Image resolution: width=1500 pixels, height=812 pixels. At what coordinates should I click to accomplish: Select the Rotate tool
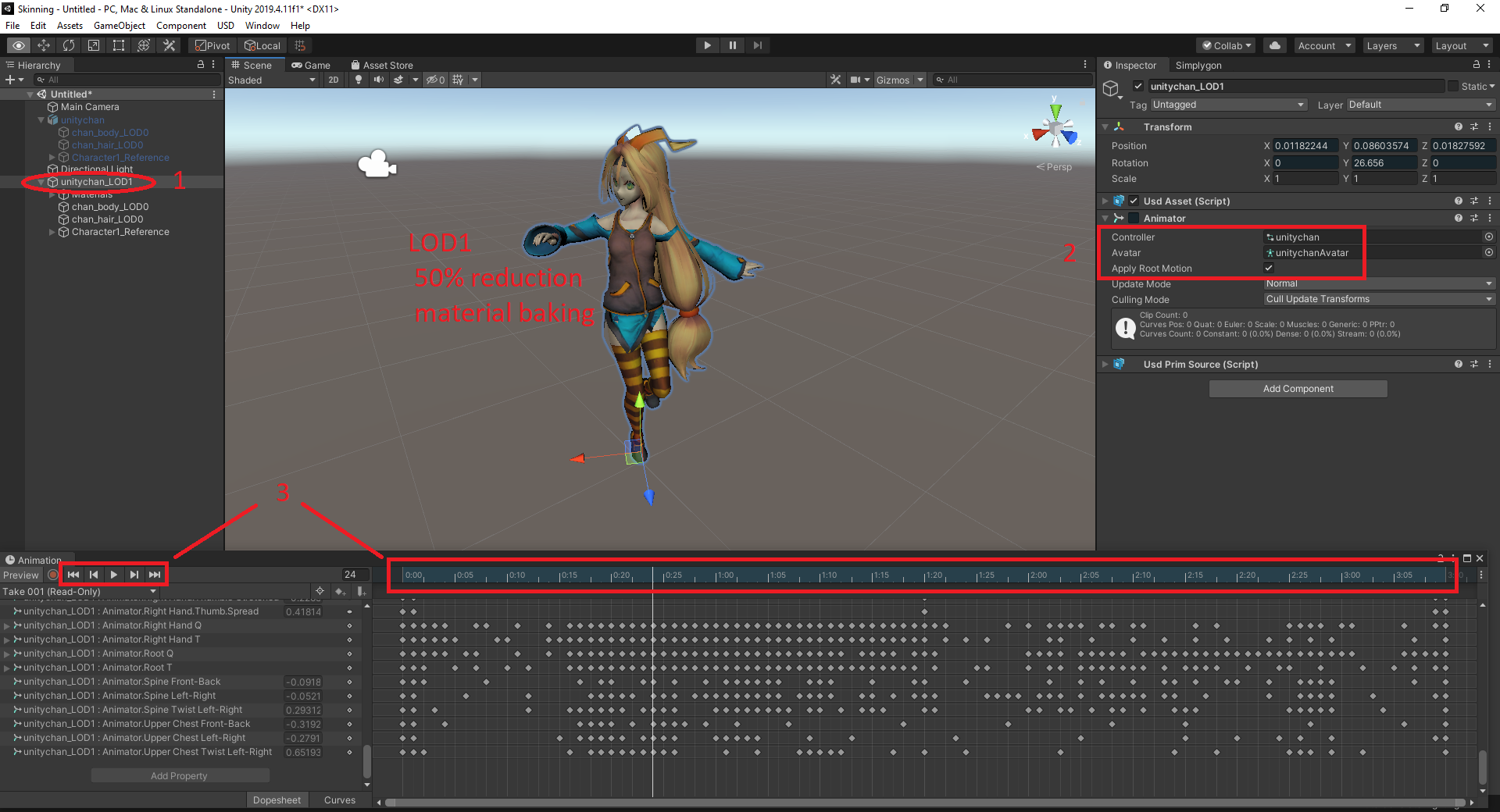[69, 45]
